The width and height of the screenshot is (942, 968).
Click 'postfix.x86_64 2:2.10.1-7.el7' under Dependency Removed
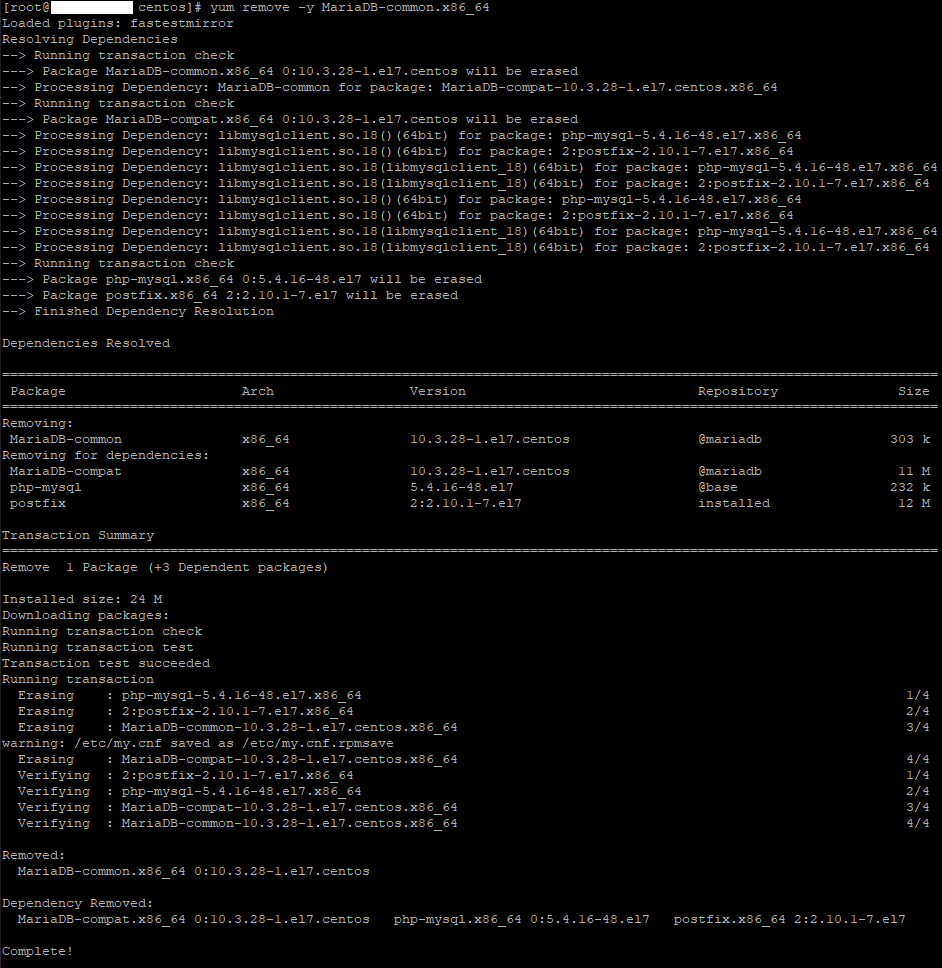click(790, 920)
